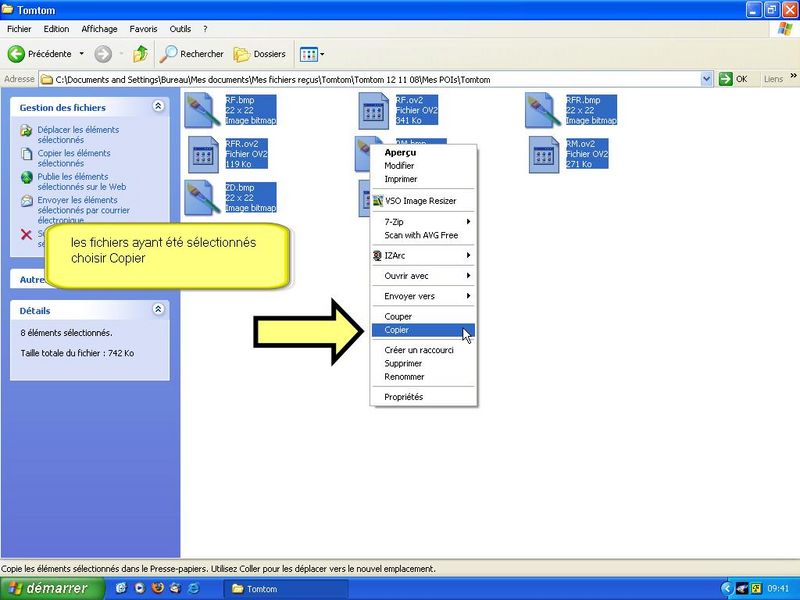Click Déplacer les éléments sélectionnés
The image size is (800, 600).
pos(78,135)
